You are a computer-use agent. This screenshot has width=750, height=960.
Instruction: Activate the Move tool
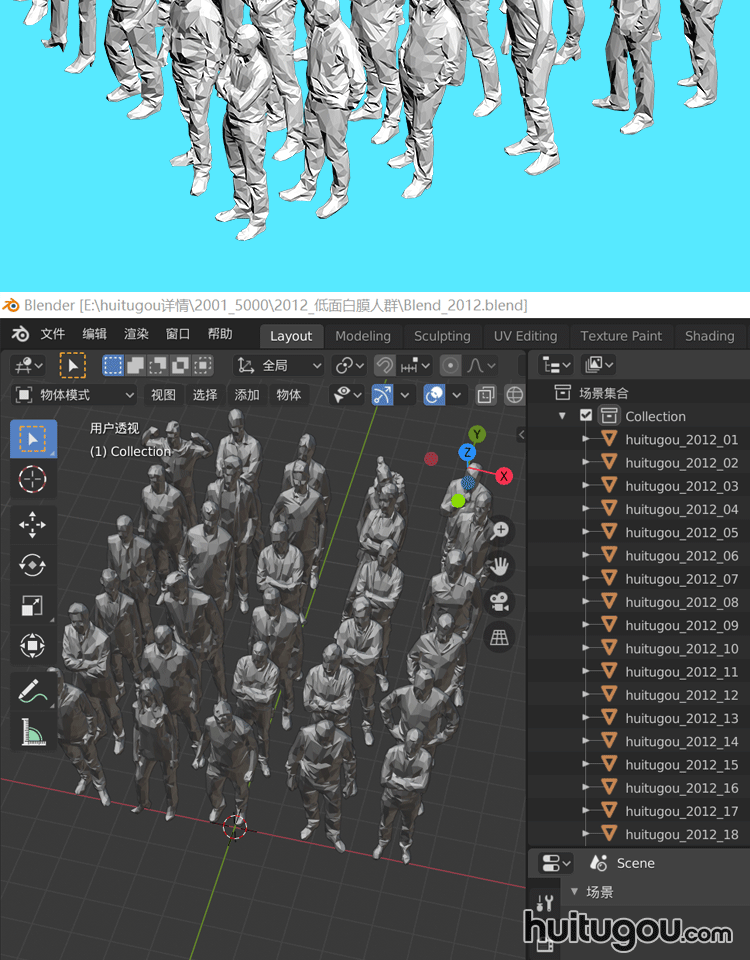coord(33,523)
